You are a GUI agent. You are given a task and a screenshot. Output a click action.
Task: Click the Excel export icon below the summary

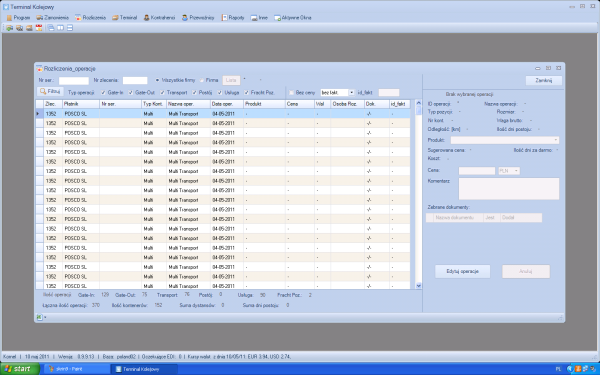click(39, 317)
